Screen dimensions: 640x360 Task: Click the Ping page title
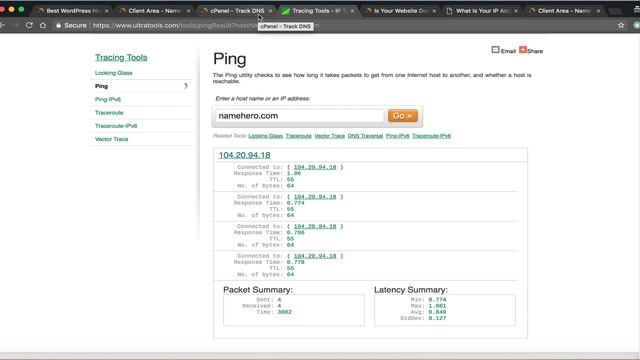tap(229, 59)
